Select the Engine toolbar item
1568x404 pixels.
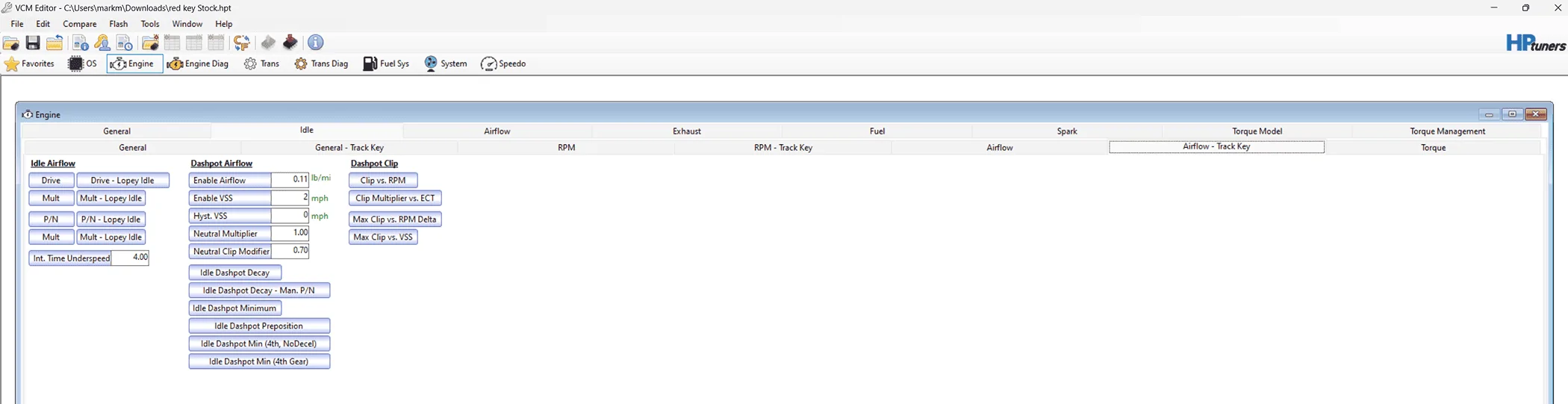[134, 63]
